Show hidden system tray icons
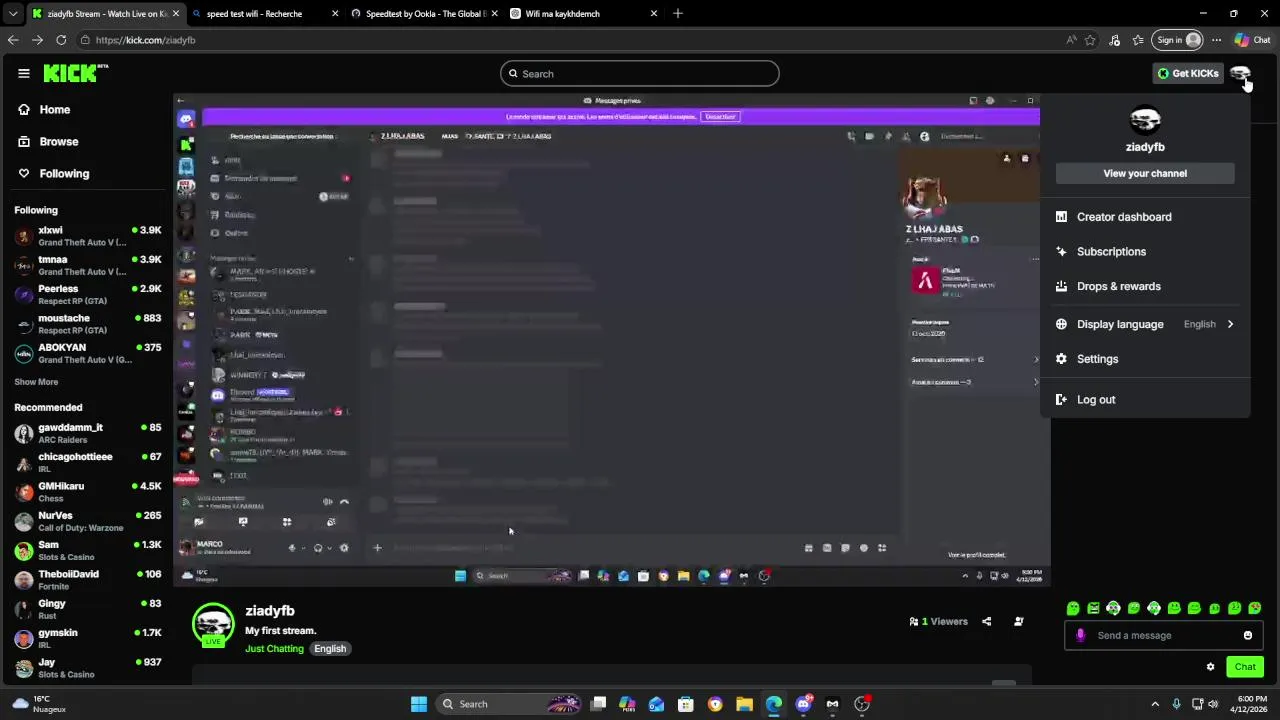This screenshot has width=1280, height=720. [x=1155, y=704]
